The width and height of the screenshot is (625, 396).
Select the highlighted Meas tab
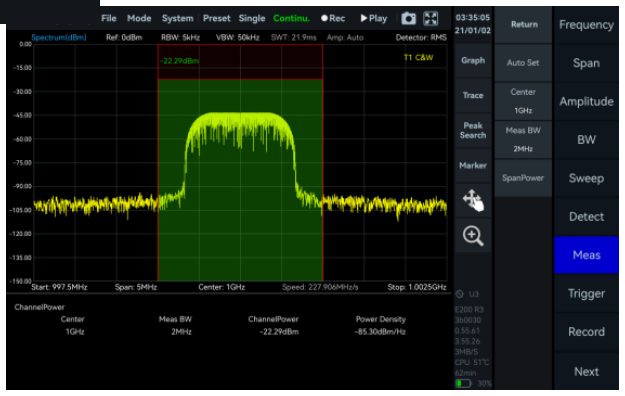coord(586,255)
